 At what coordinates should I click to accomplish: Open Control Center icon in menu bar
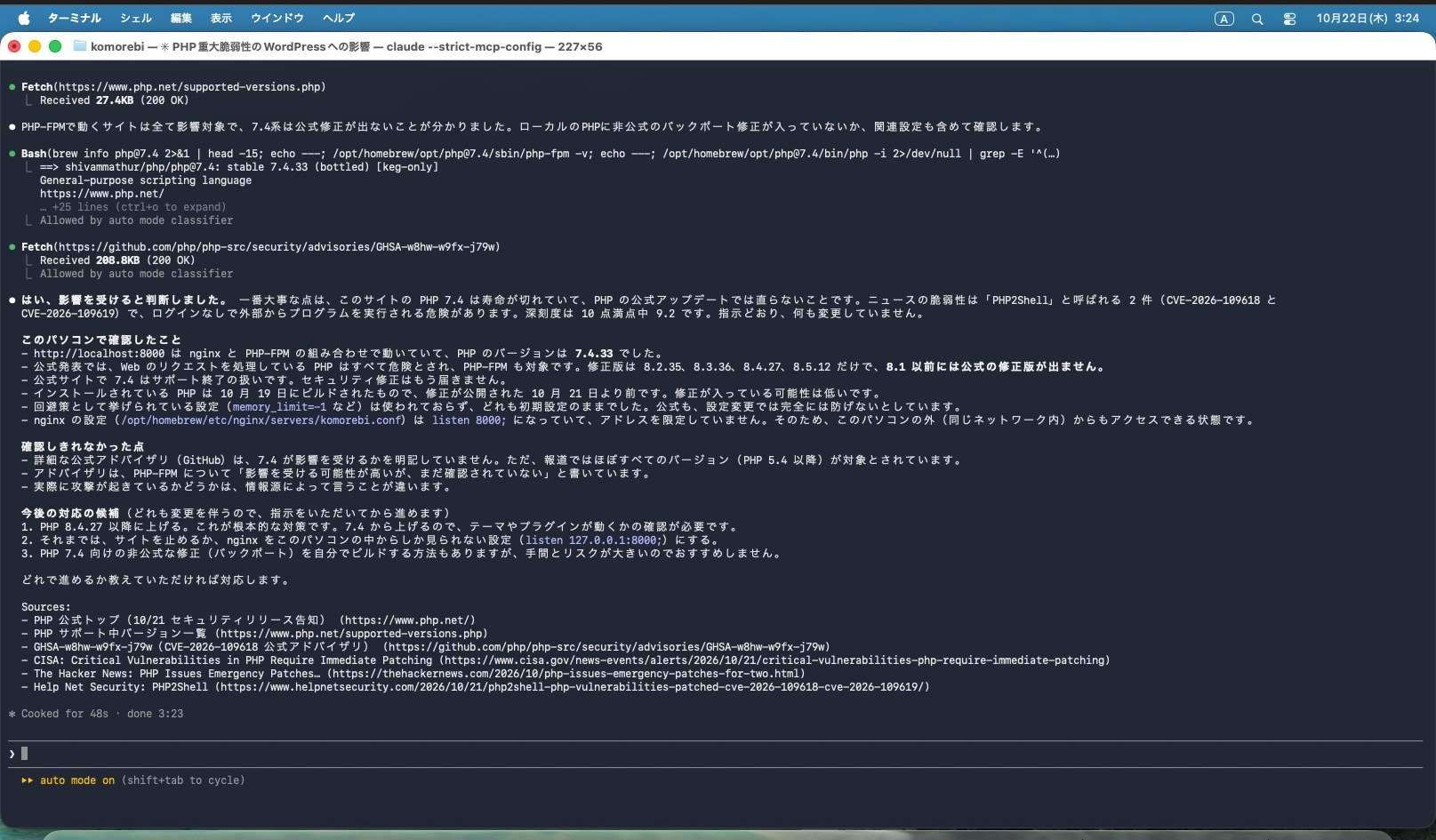(1289, 19)
